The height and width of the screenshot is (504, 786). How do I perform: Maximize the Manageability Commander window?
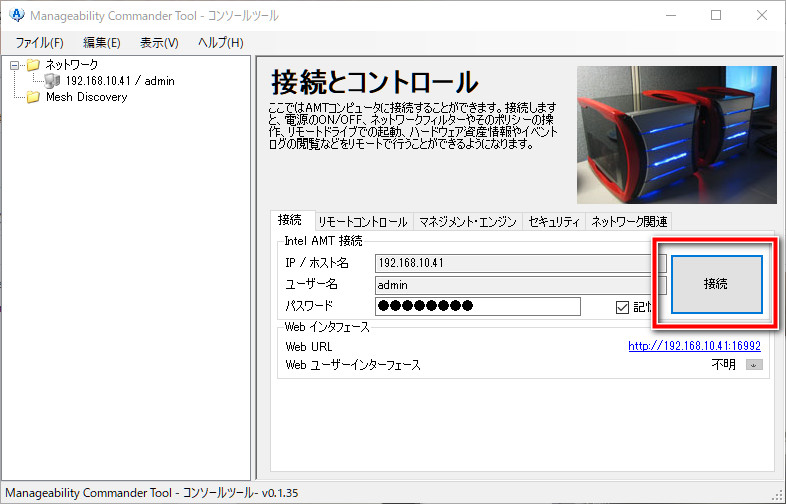[x=716, y=16]
